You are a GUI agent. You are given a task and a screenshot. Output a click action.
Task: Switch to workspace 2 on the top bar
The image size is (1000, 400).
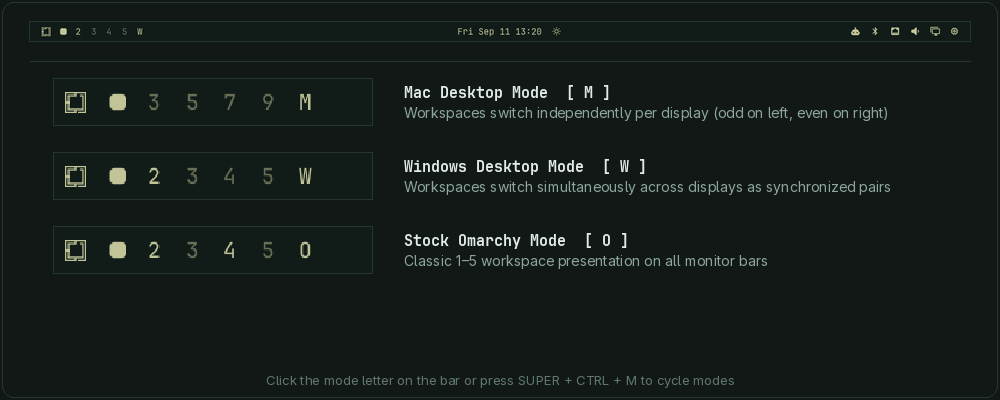pyautogui.click(x=78, y=31)
